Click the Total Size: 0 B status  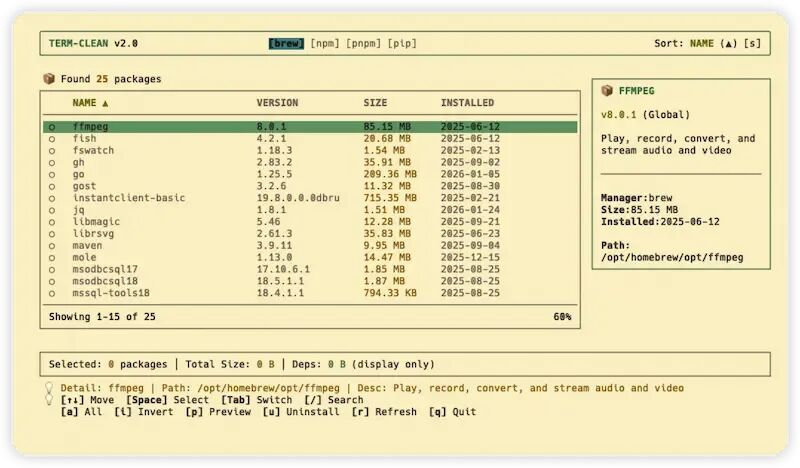[x=230, y=364]
